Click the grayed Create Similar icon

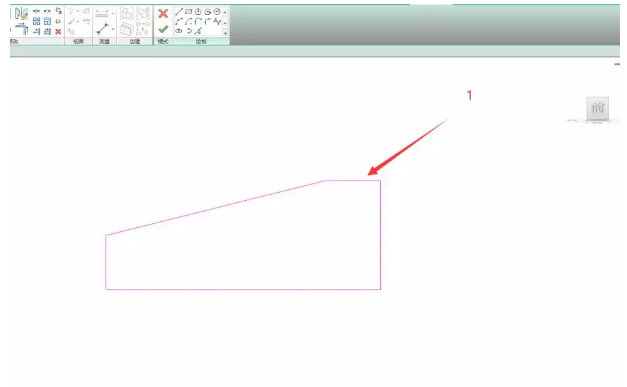142,28
